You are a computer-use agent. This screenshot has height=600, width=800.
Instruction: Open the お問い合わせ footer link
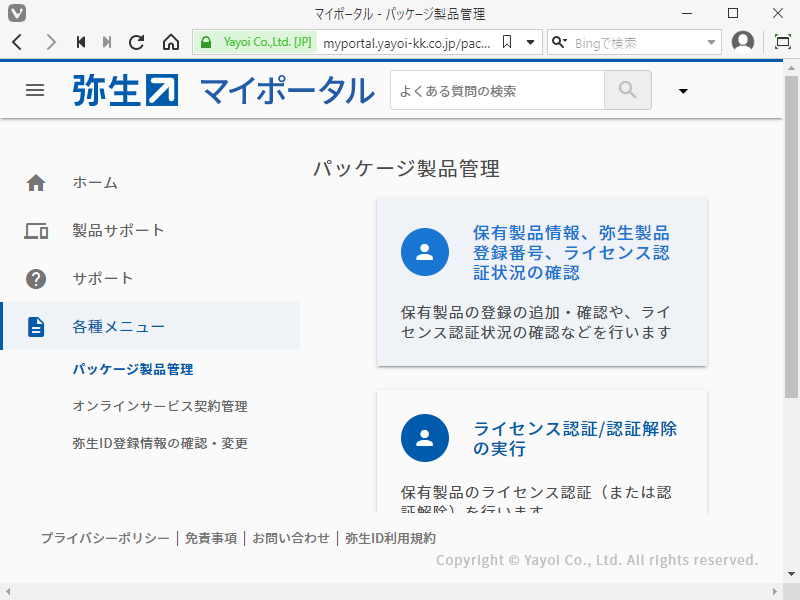[291, 538]
